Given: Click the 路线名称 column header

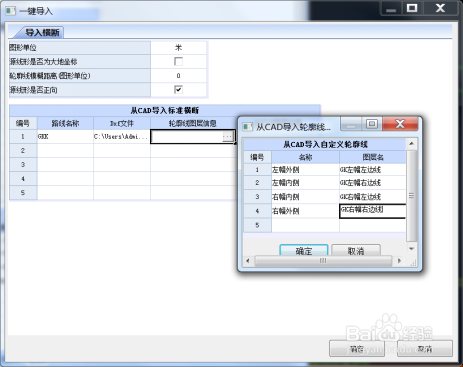Looking at the screenshot, I should pyautogui.click(x=65, y=123).
